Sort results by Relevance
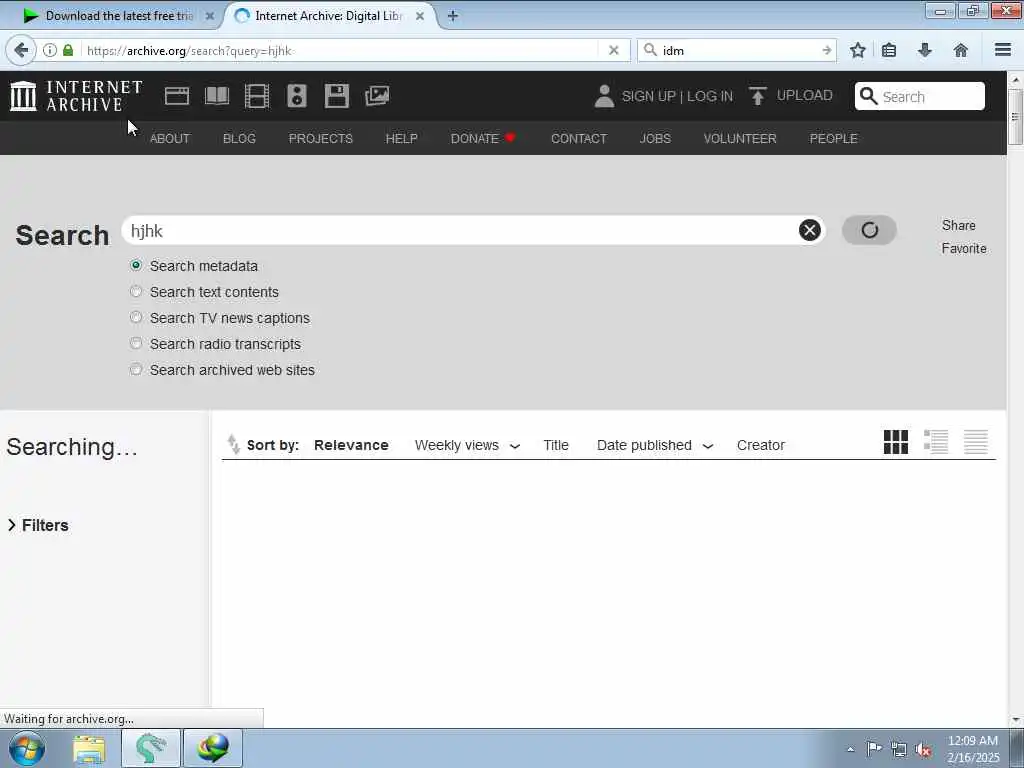The width and height of the screenshot is (1024, 768). [x=351, y=445]
